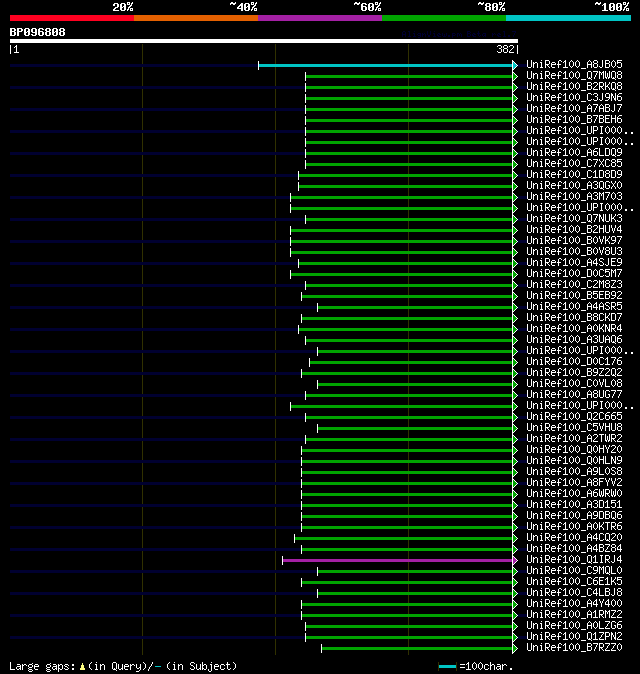
Task: Select label UniRef100_B8CKD7
Action: coord(574,318)
